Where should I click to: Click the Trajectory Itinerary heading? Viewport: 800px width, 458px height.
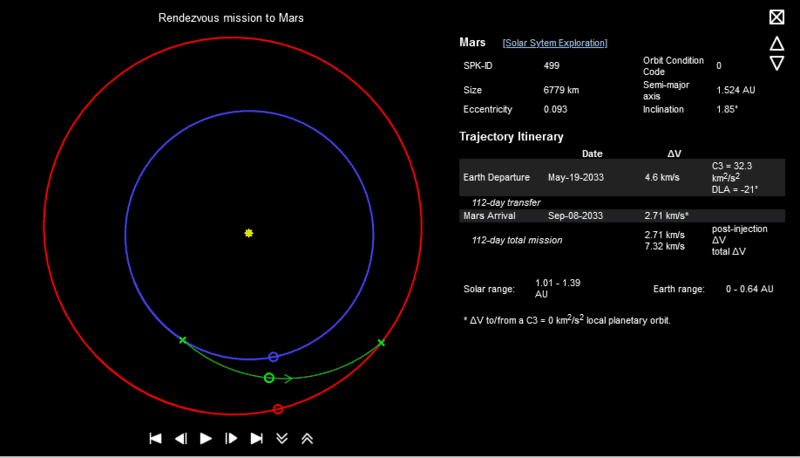tap(511, 137)
